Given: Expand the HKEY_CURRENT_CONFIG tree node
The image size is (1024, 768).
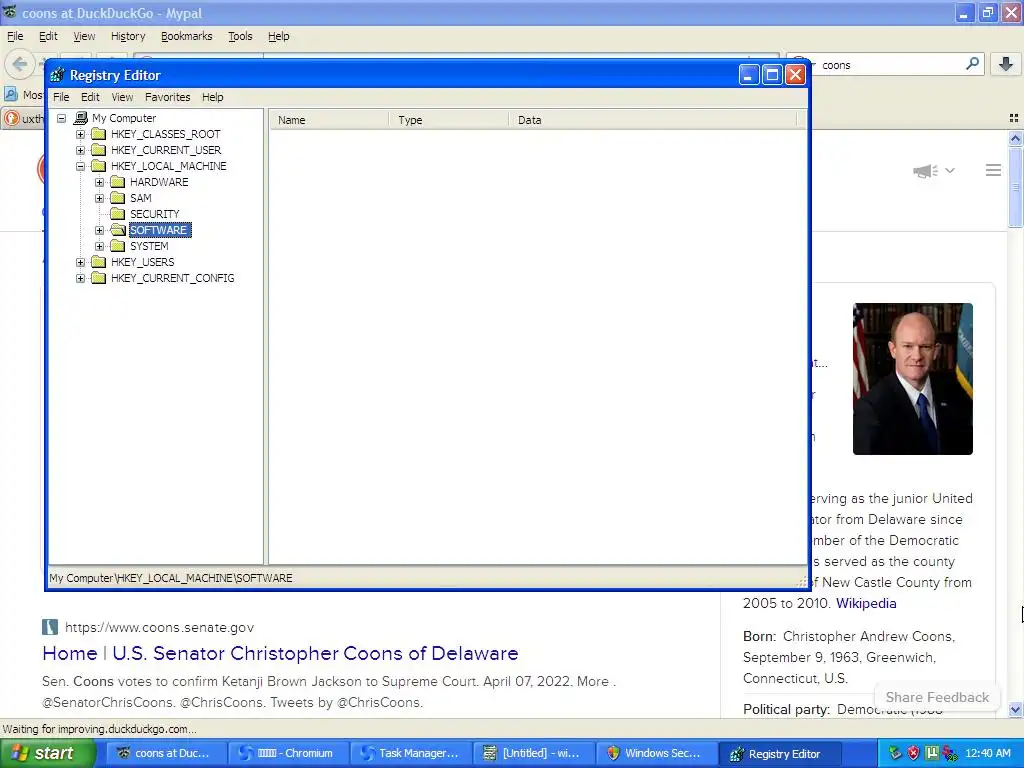Looking at the screenshot, I should tap(80, 278).
